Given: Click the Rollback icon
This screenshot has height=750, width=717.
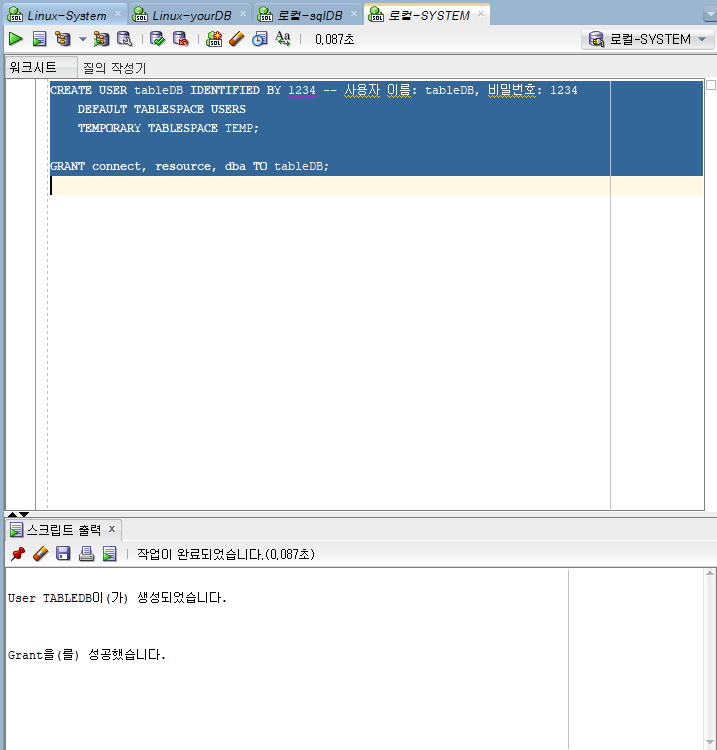Looking at the screenshot, I should 180,39.
